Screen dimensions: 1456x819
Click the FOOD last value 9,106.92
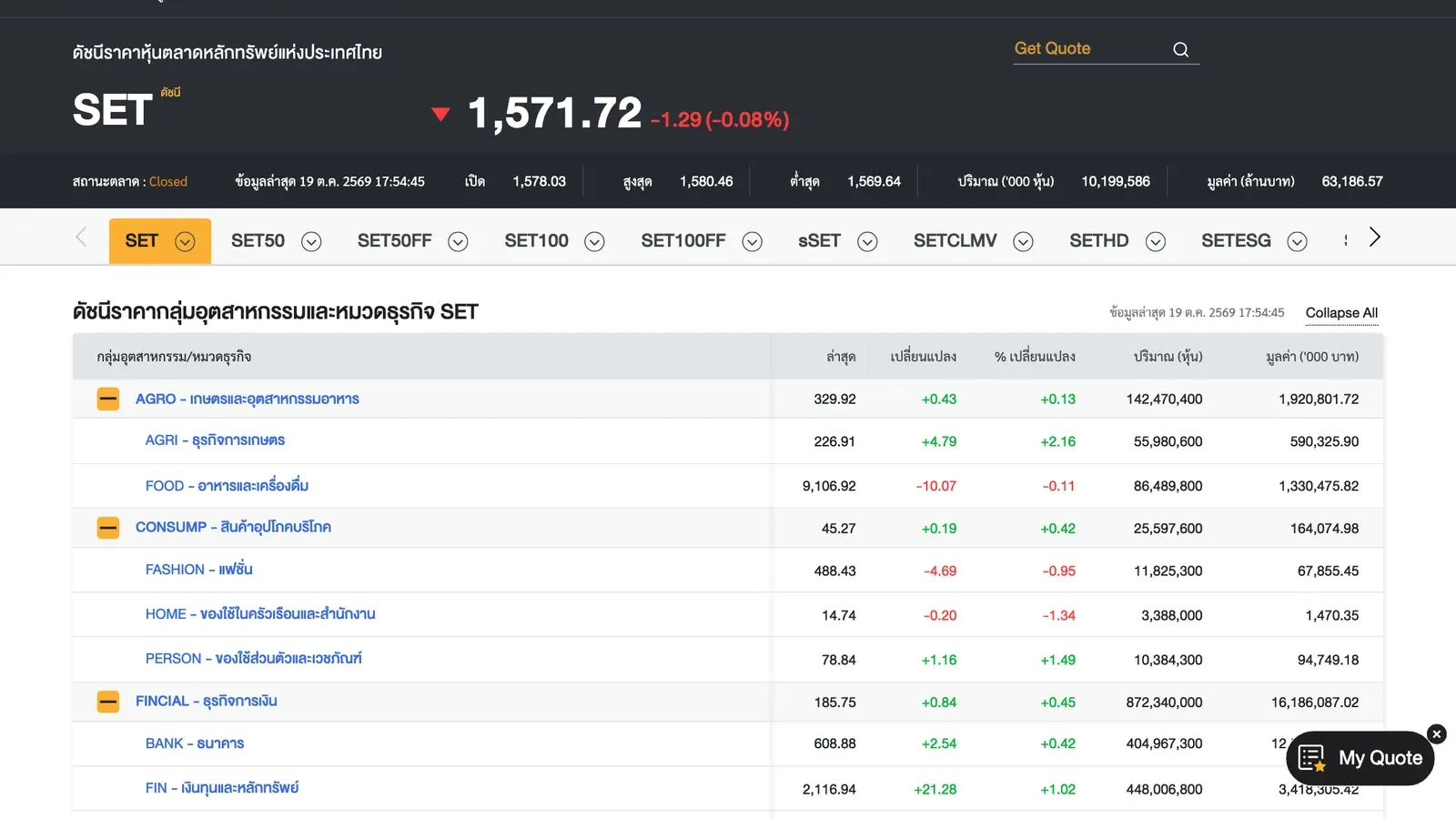click(829, 486)
